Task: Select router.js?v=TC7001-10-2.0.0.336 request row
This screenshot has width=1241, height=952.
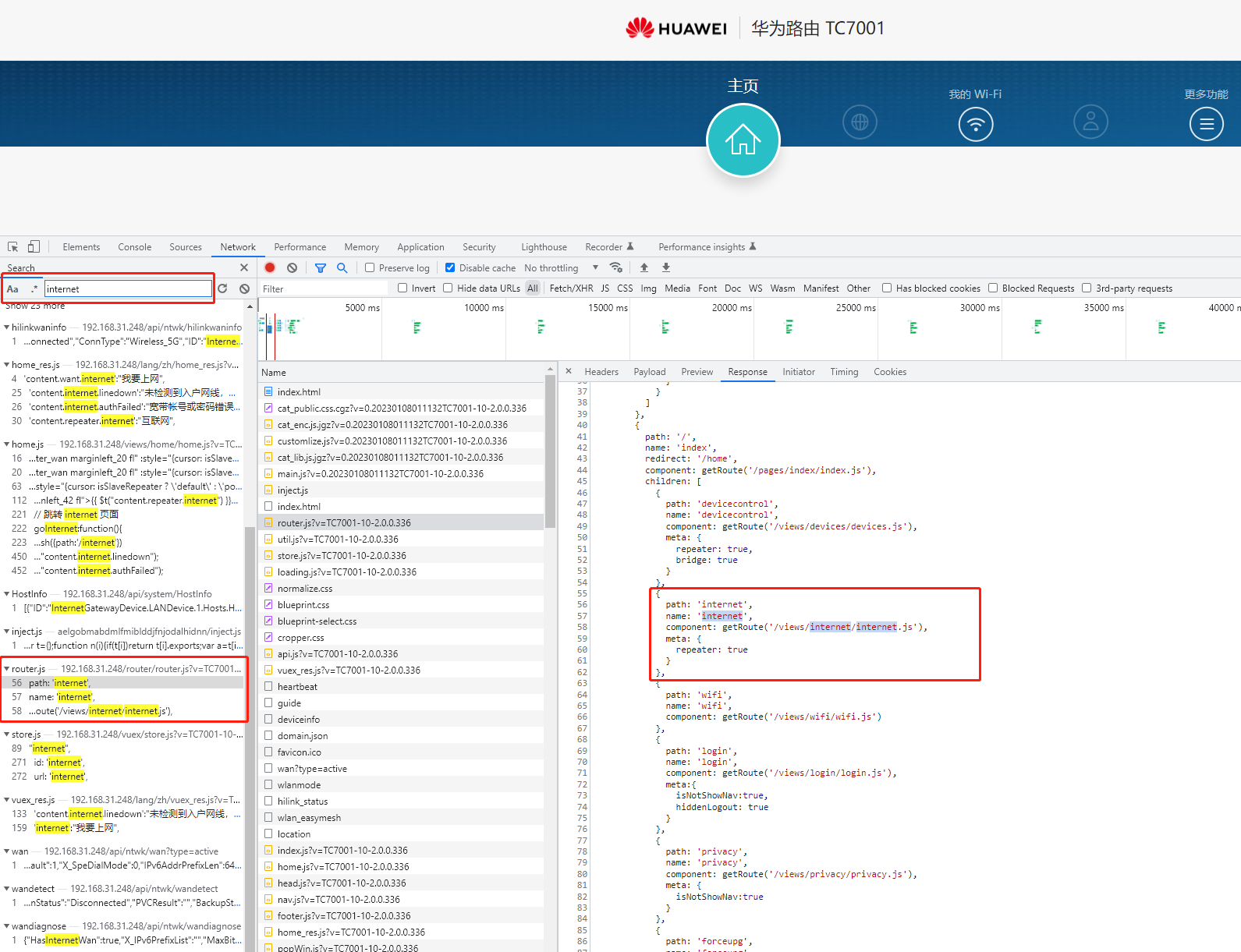Action: [x=402, y=522]
